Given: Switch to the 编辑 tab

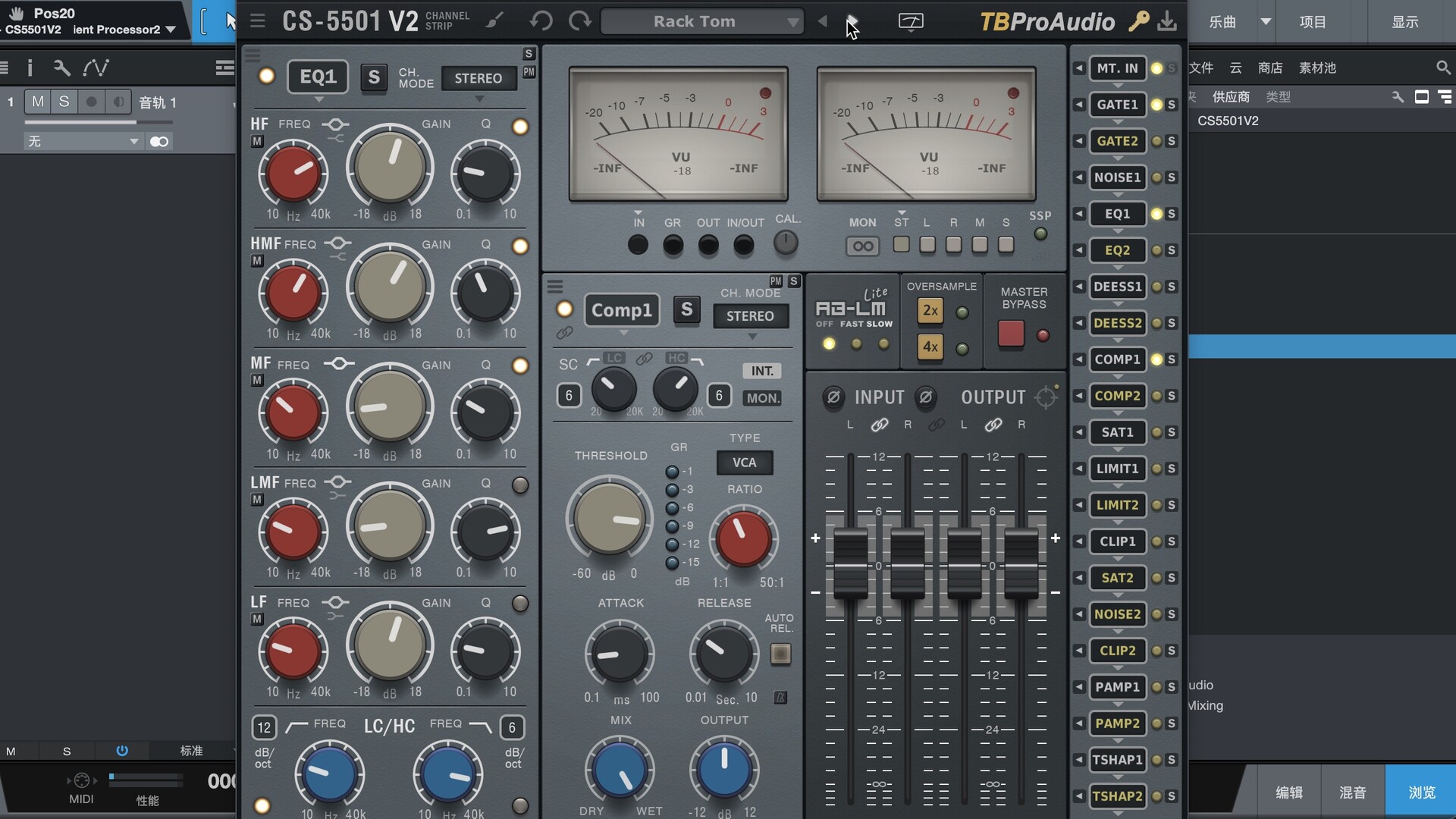Looking at the screenshot, I should (1289, 792).
